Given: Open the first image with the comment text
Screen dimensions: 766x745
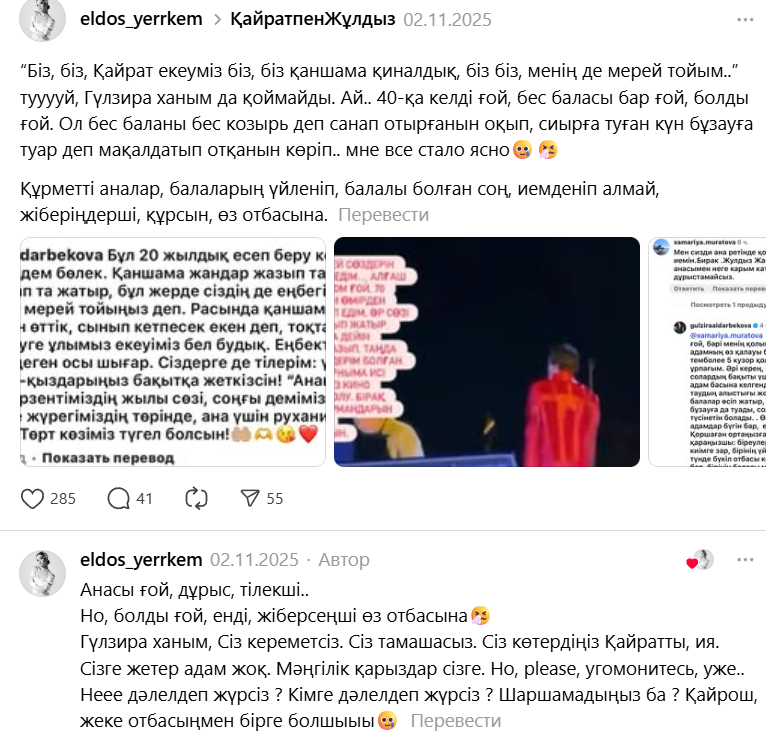Looking at the screenshot, I should (173, 352).
